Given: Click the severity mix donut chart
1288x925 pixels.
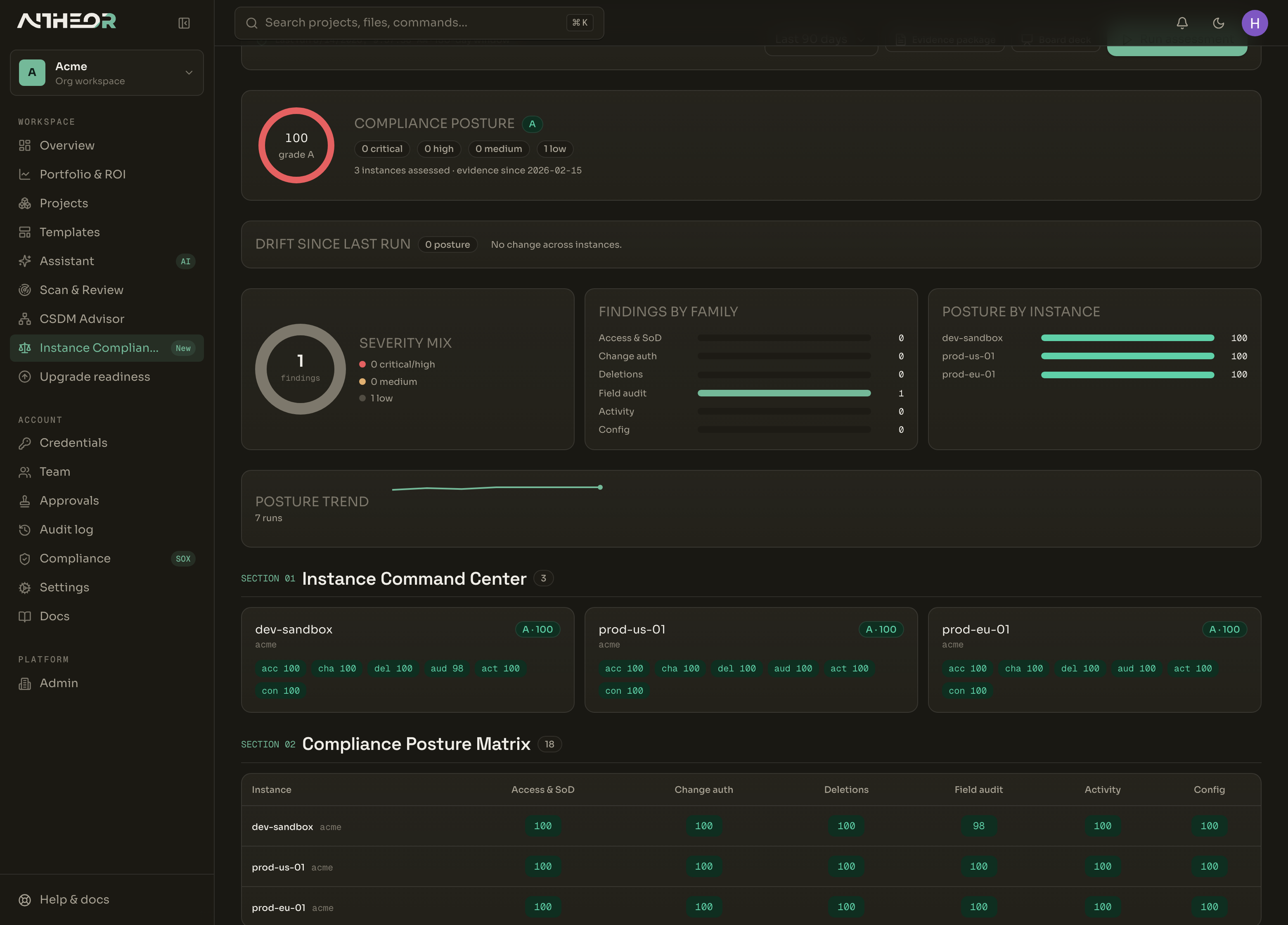Looking at the screenshot, I should 301,369.
